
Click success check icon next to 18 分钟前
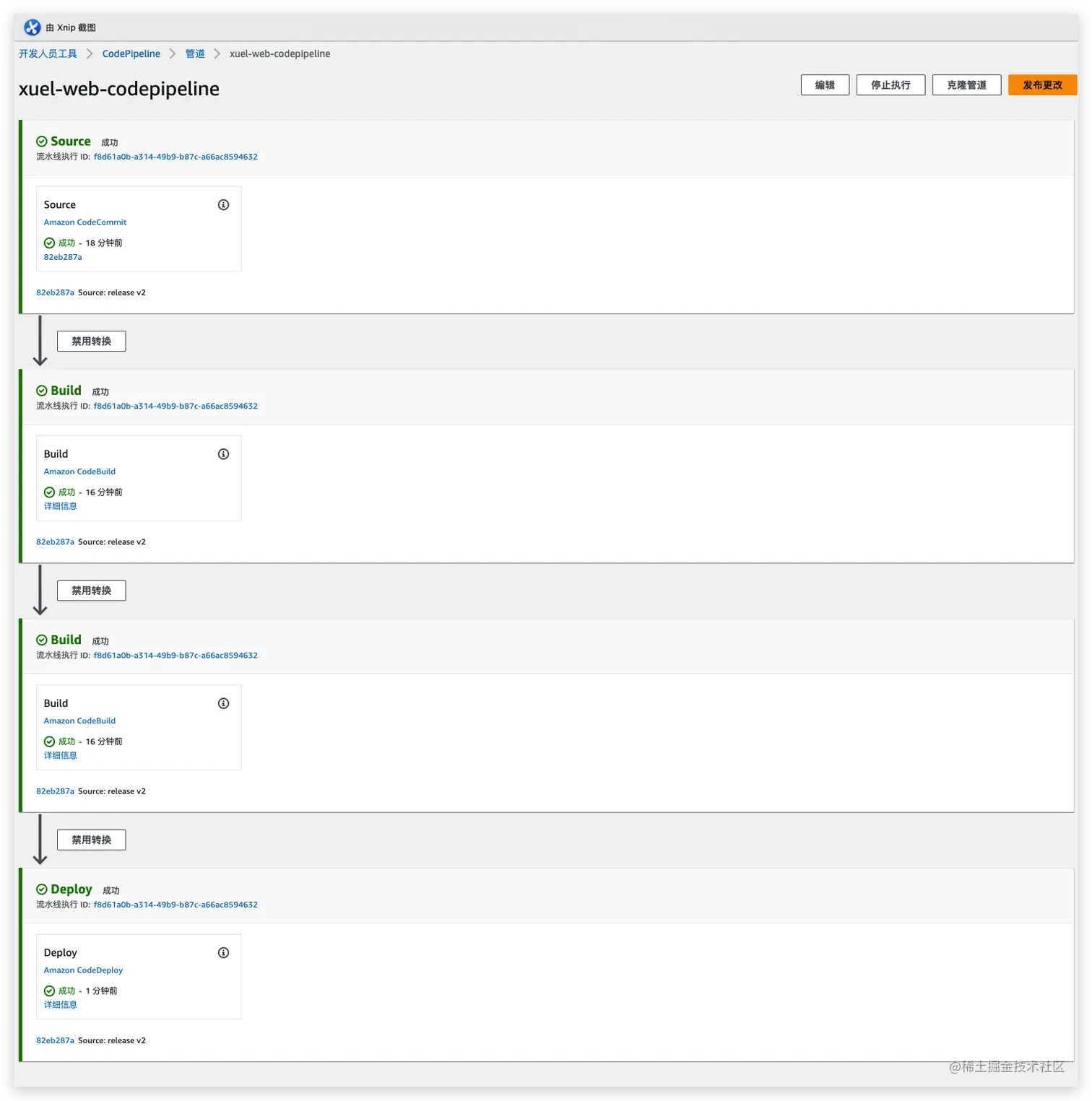49,243
